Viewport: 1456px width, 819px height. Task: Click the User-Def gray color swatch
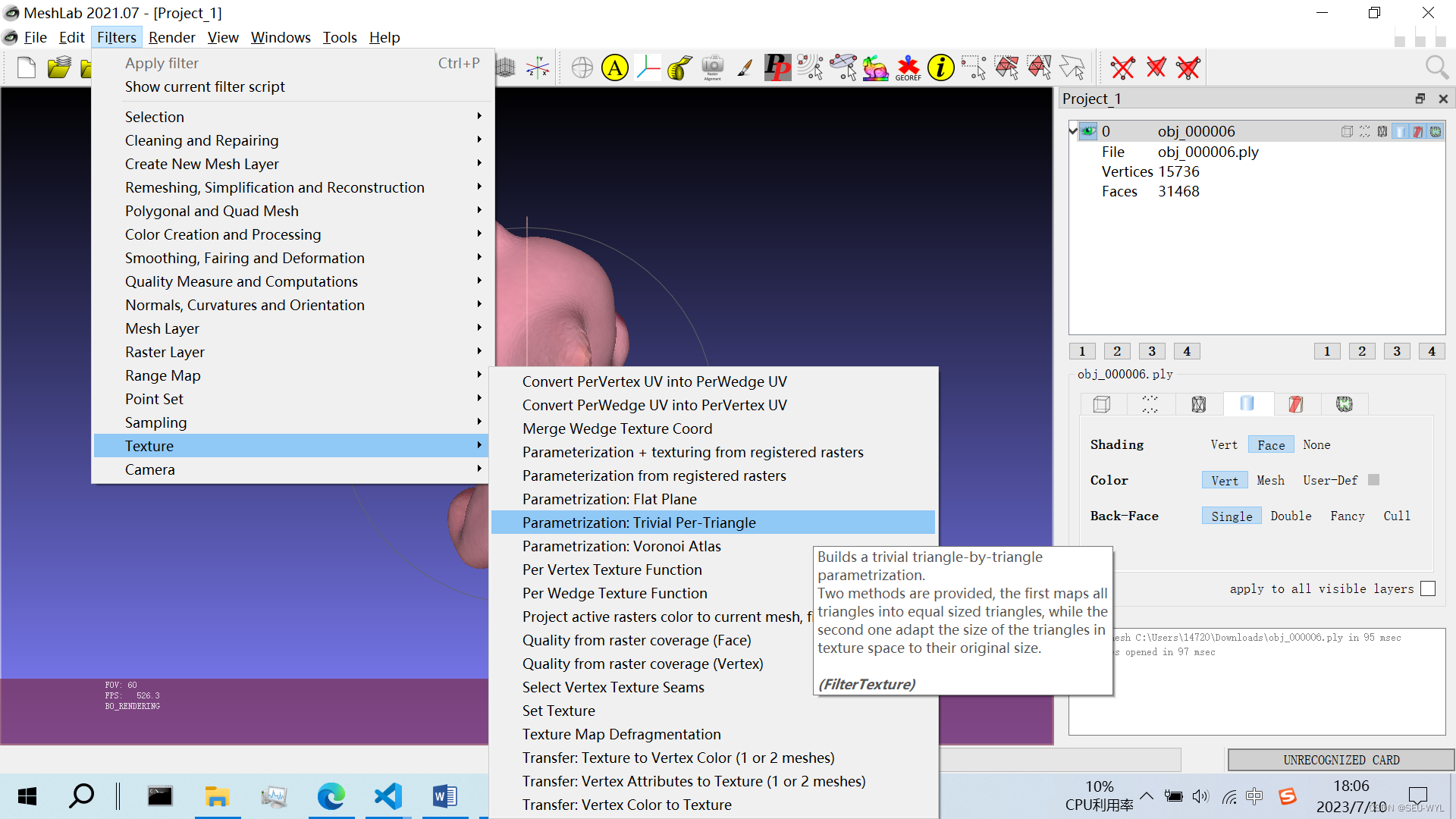point(1373,480)
